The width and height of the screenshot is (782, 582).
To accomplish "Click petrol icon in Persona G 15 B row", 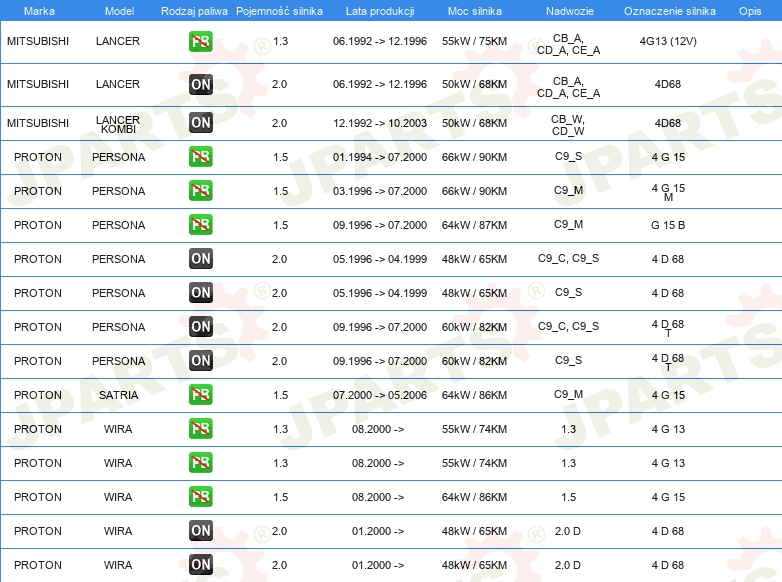I will click(x=200, y=225).
